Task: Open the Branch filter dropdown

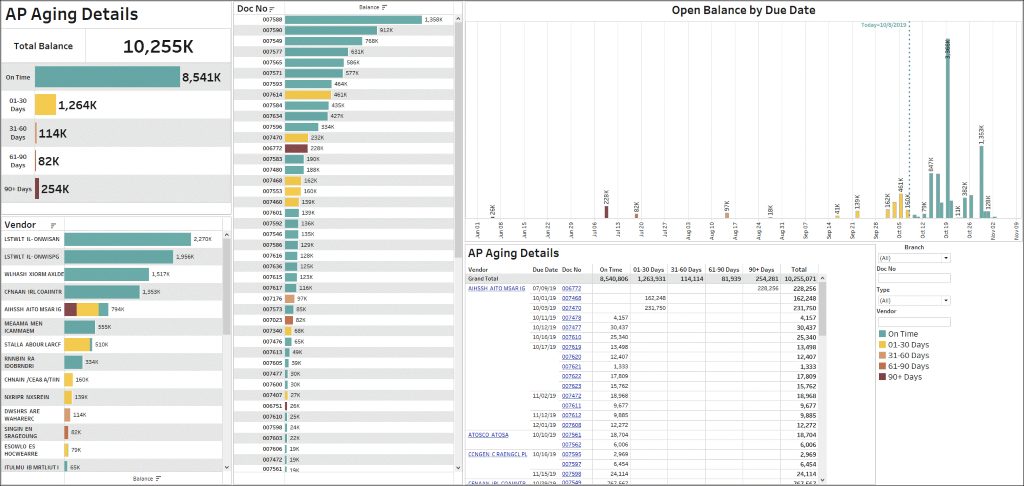Action: (914, 258)
